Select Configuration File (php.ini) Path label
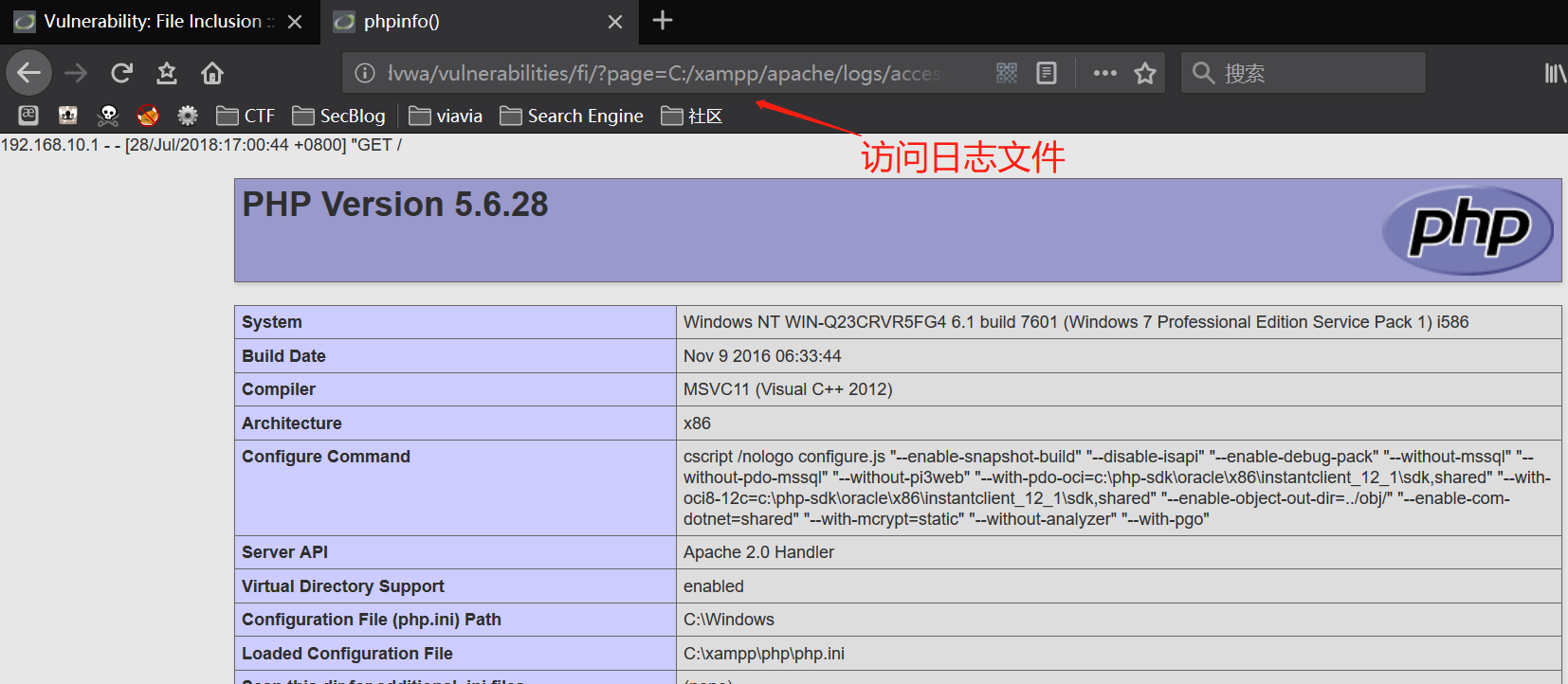The width and height of the screenshot is (1568, 684). pyautogui.click(x=372, y=620)
